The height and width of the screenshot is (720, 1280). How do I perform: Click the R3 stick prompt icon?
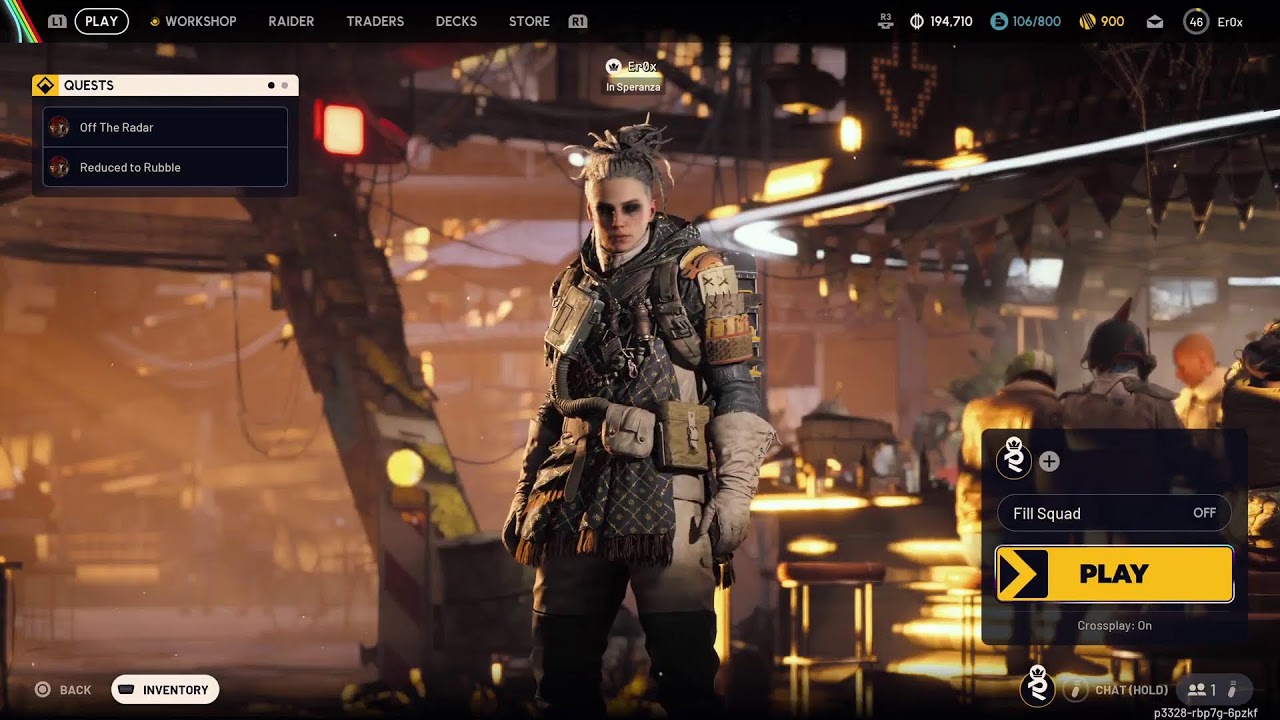coord(885,20)
